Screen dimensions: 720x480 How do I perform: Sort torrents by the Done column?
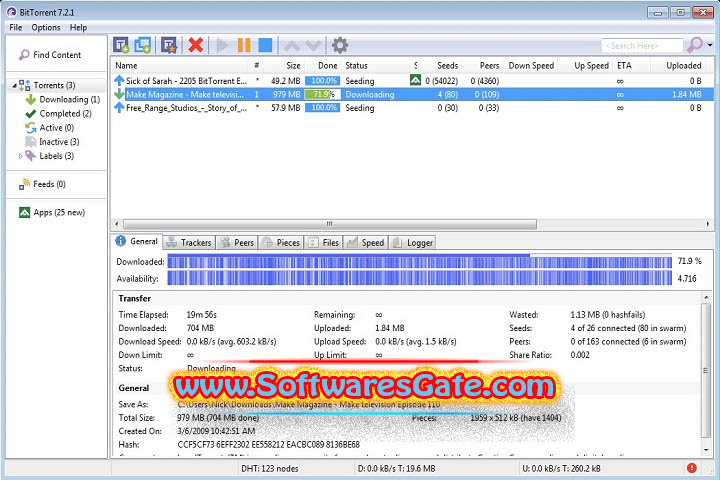[327, 66]
